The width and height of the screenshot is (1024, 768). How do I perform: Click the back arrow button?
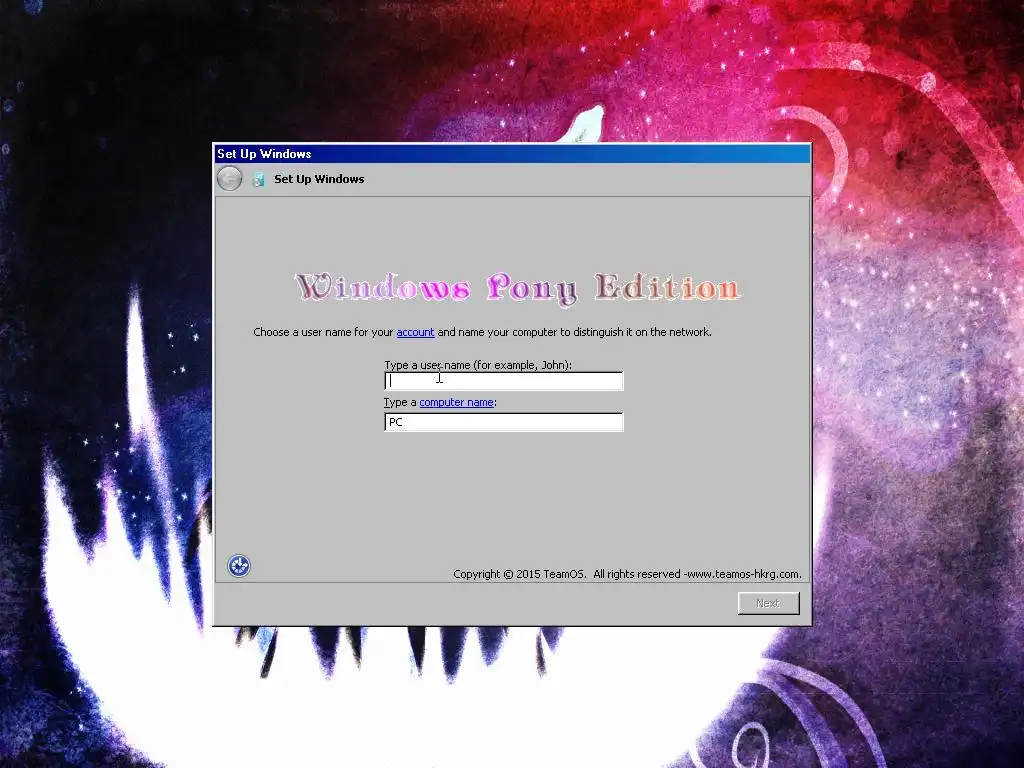229,178
